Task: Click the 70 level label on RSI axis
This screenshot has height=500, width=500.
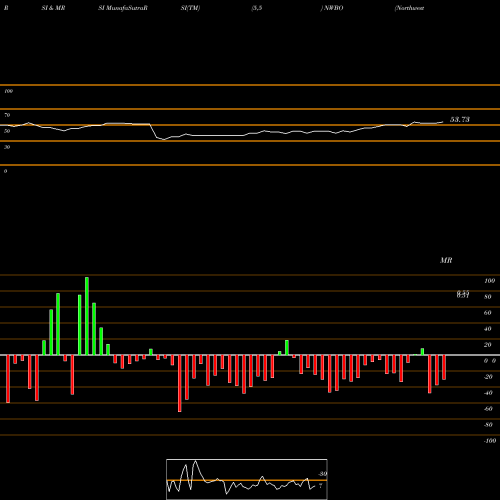Action: [7, 115]
